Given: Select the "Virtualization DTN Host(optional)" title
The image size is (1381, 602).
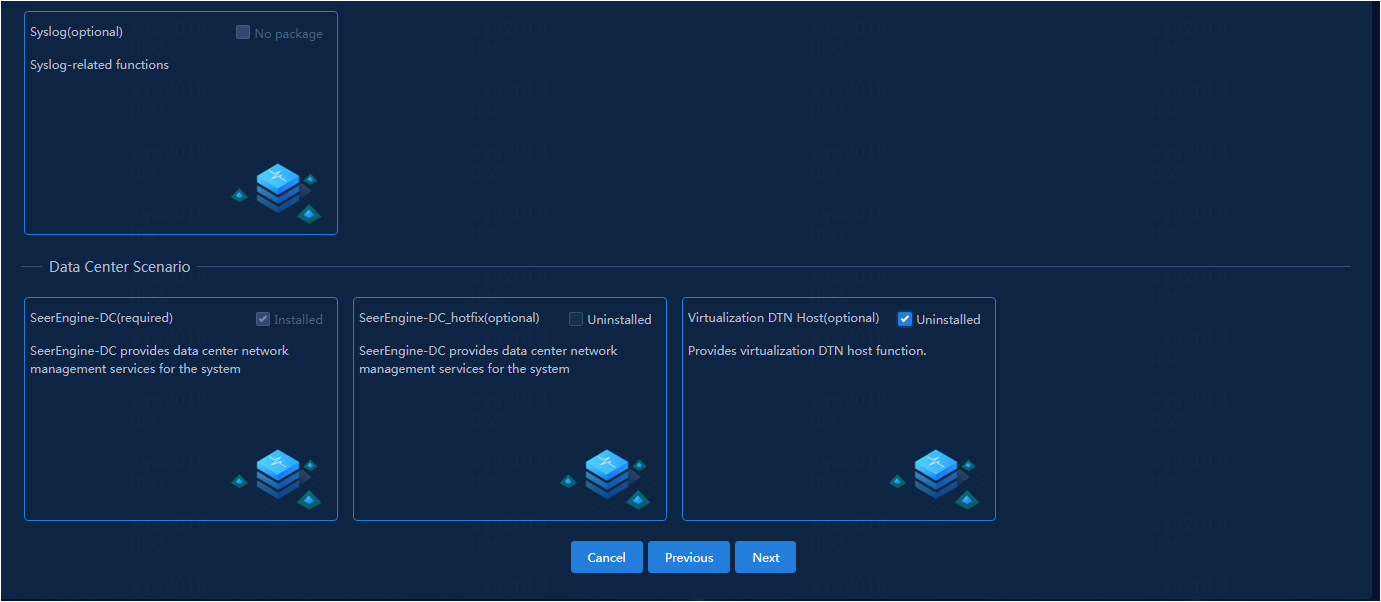Looking at the screenshot, I should (784, 318).
